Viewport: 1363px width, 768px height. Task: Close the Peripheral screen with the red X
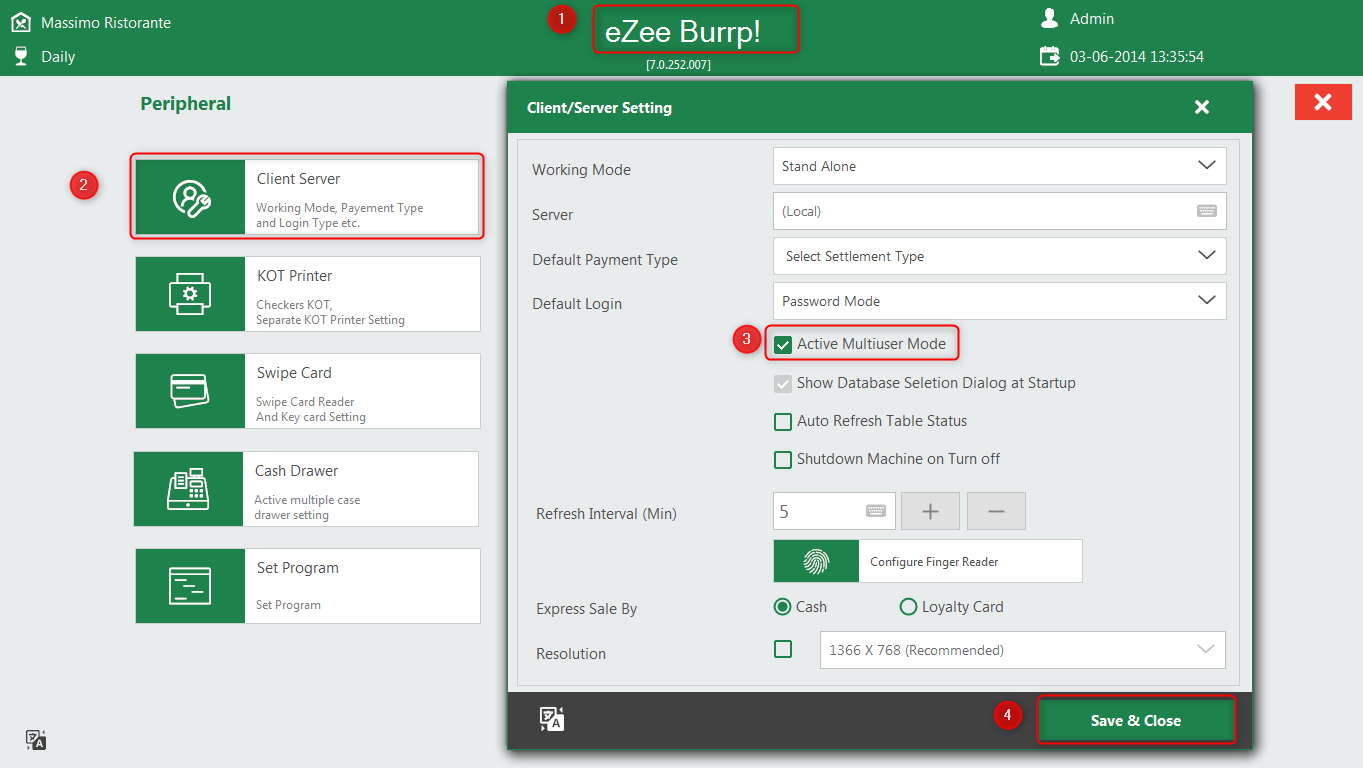tap(1323, 102)
